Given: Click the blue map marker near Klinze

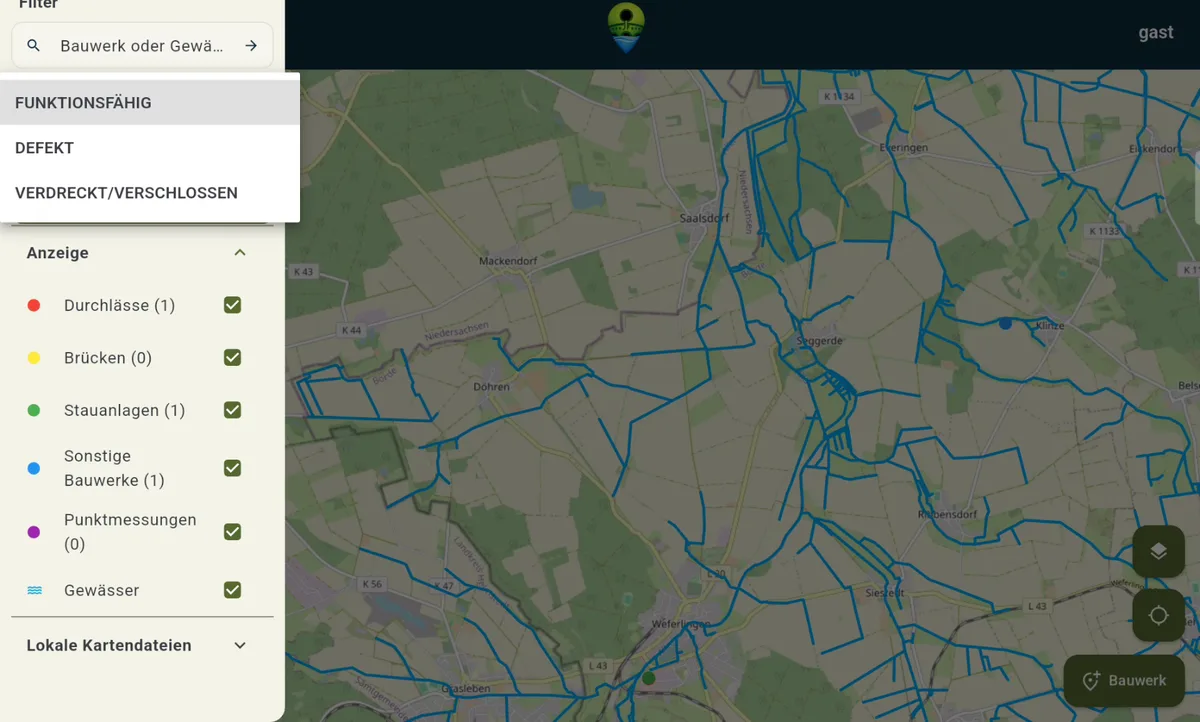Looking at the screenshot, I should [1005, 323].
